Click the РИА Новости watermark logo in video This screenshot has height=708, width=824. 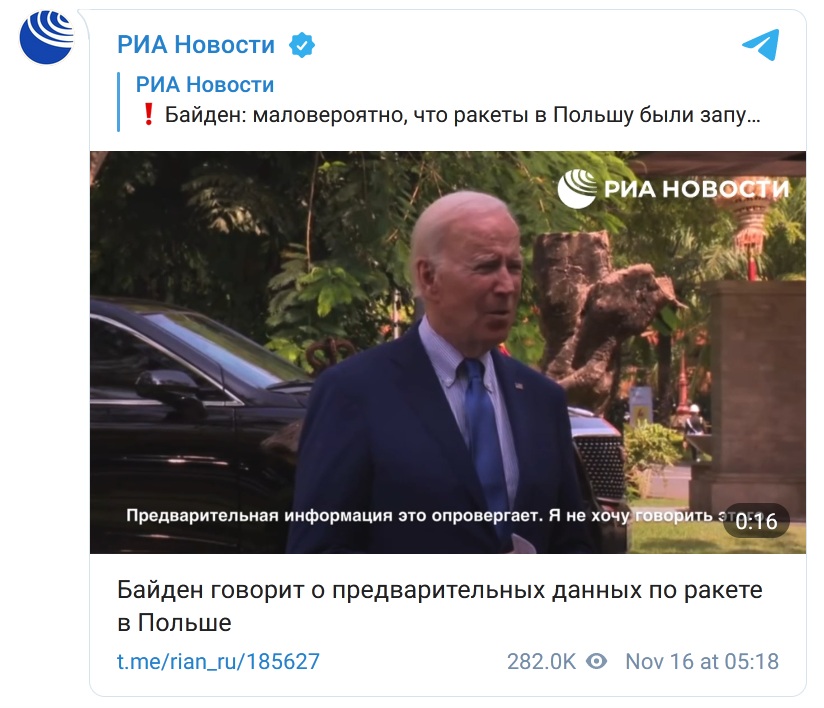(x=674, y=188)
